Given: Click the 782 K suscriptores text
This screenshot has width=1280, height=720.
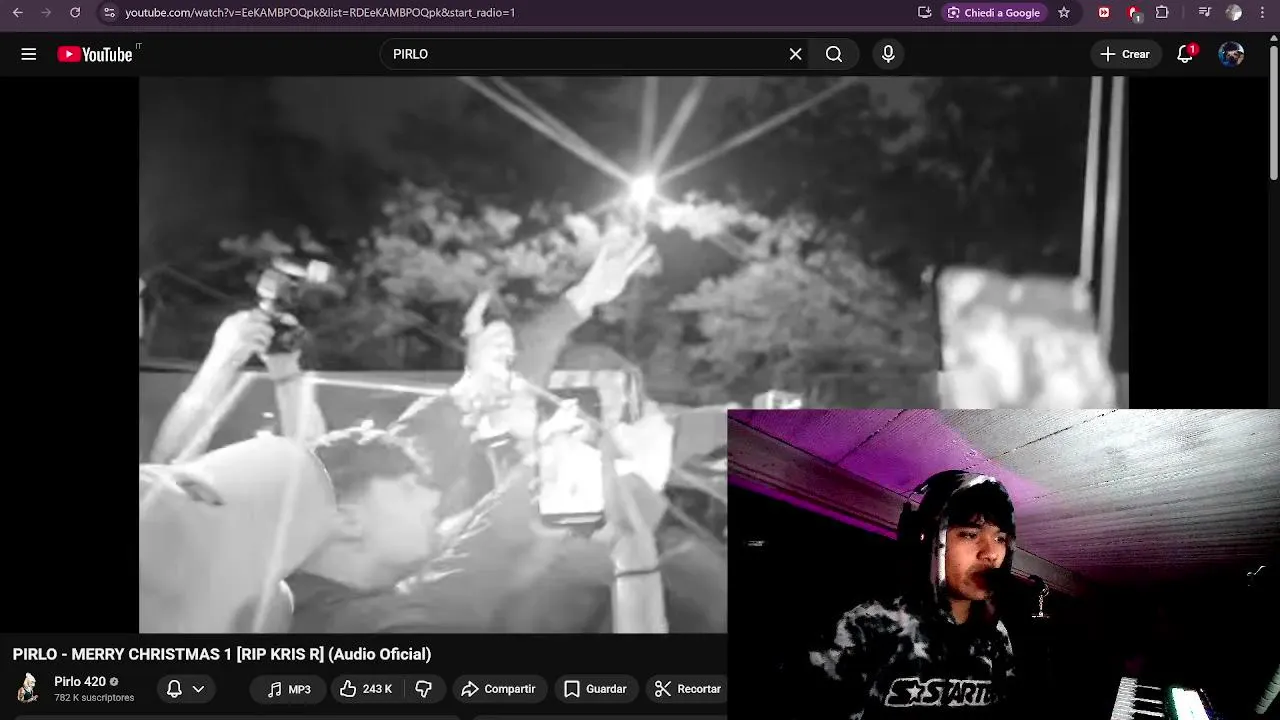Looking at the screenshot, I should [x=94, y=698].
